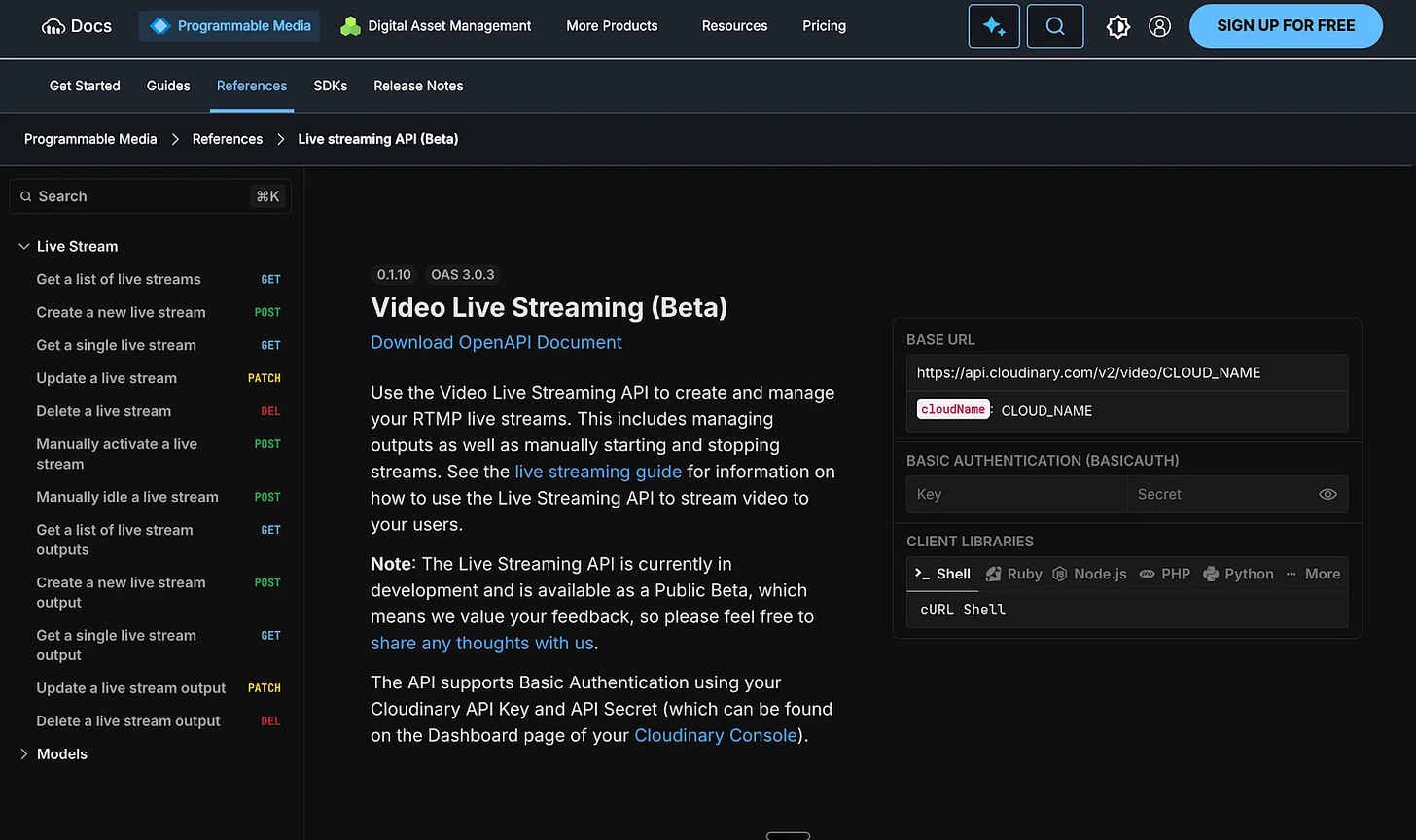Screen dimensions: 1416x840
Task: Click the Digital Asset Management product tab
Action: point(437,26)
